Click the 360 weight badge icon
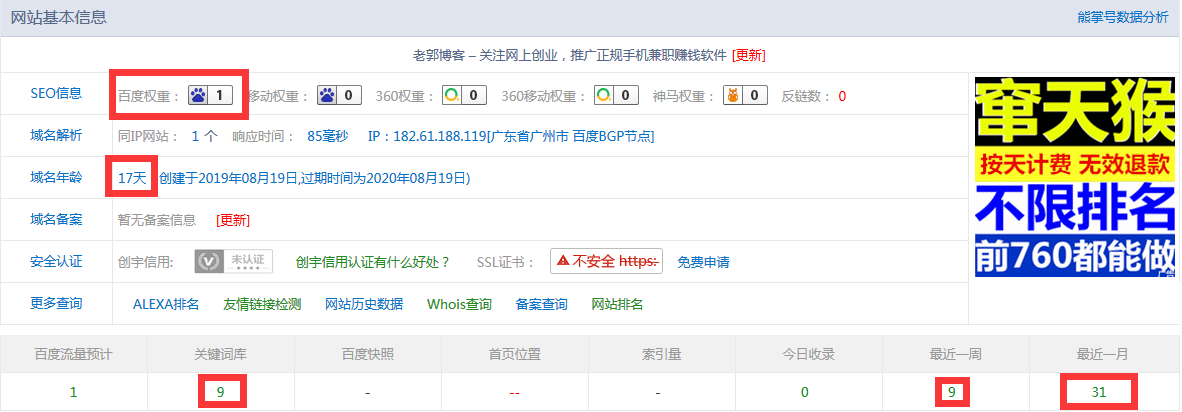This screenshot has height=412, width=1182. click(464, 96)
